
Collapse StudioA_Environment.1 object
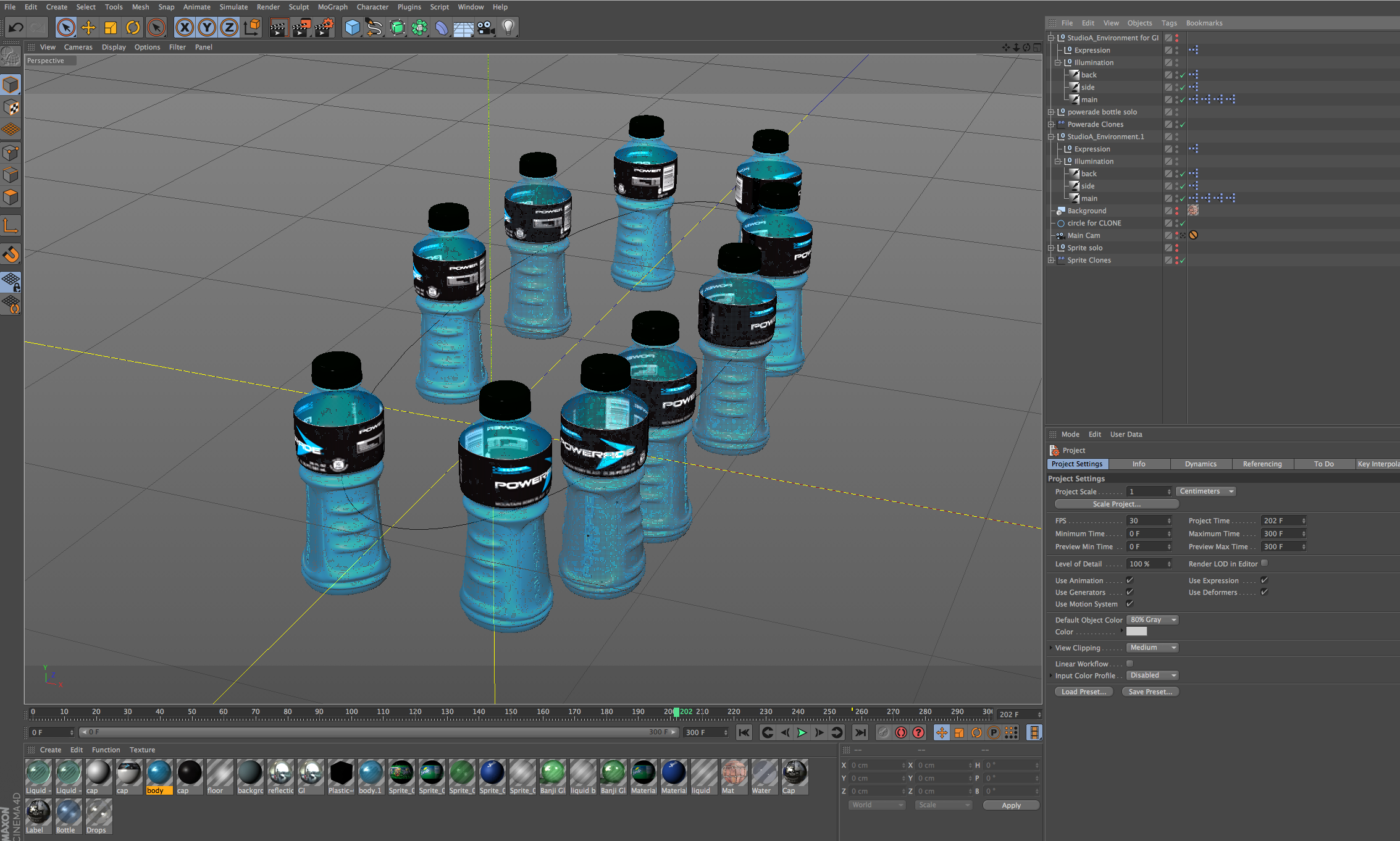(1051, 136)
